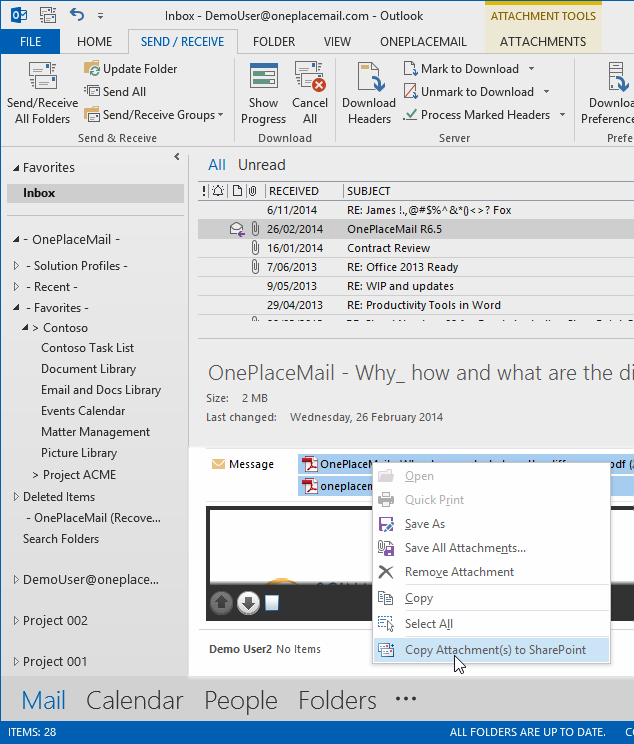634x744 pixels.
Task: Switch to the FOLDER ribbon tab
Action: (273, 42)
